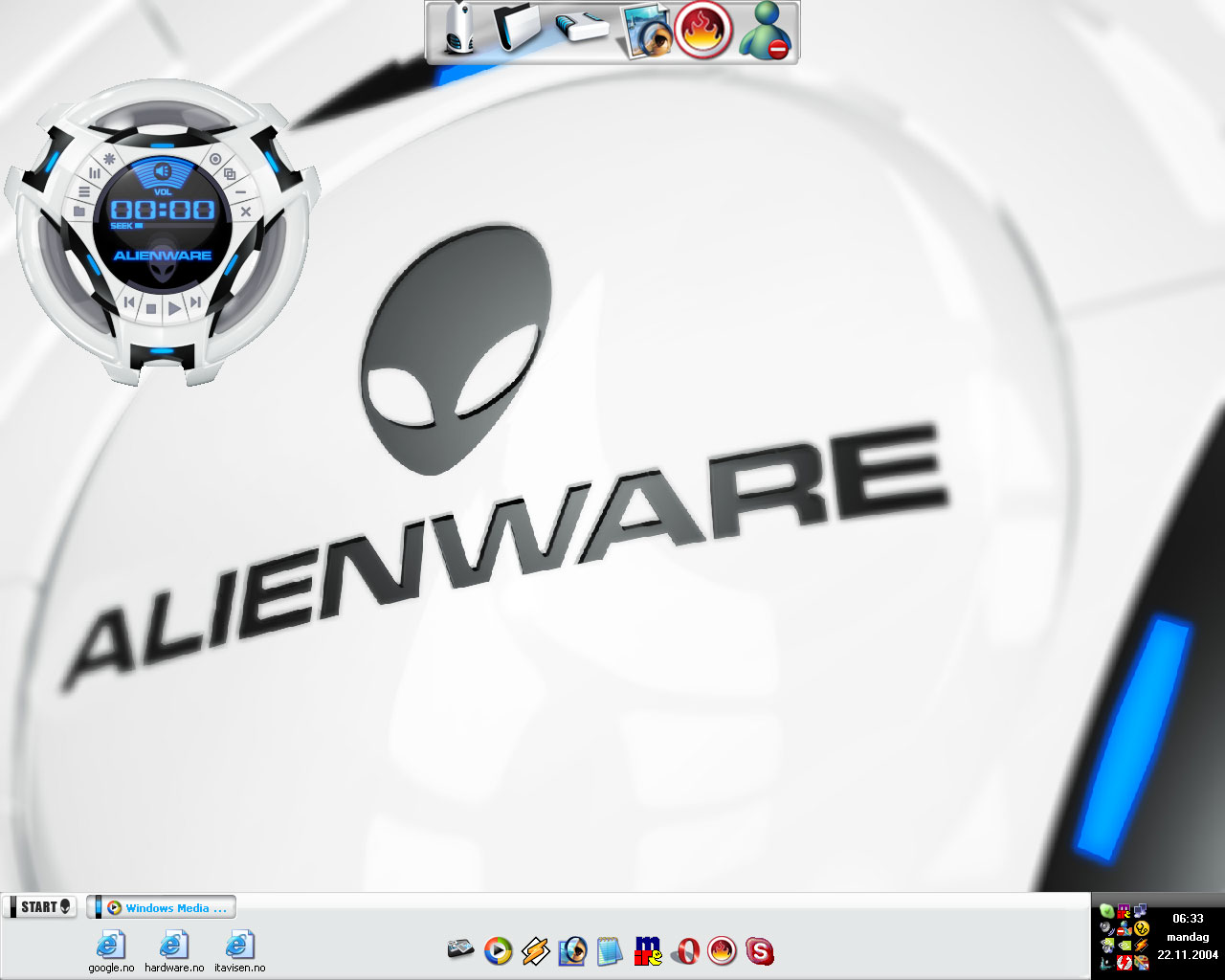Open the google.no shortcut

[x=111, y=952]
